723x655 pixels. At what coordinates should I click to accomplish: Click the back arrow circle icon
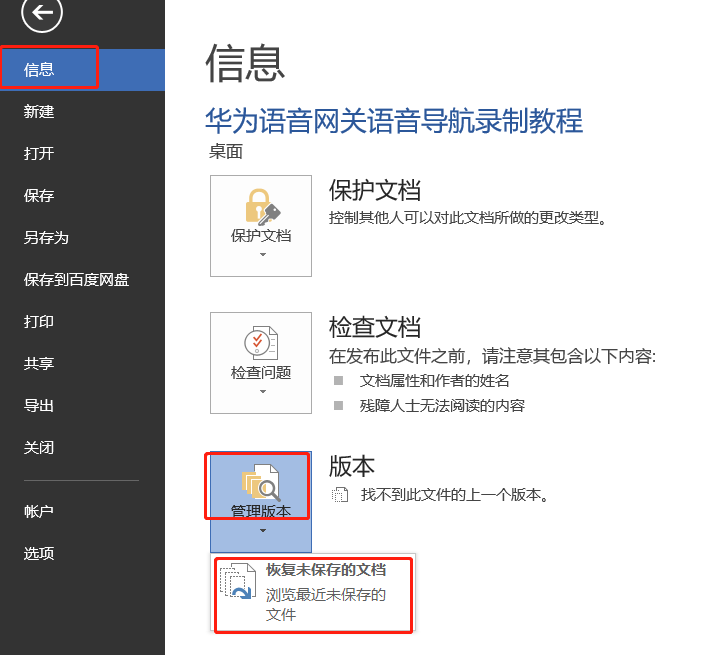[x=41, y=13]
